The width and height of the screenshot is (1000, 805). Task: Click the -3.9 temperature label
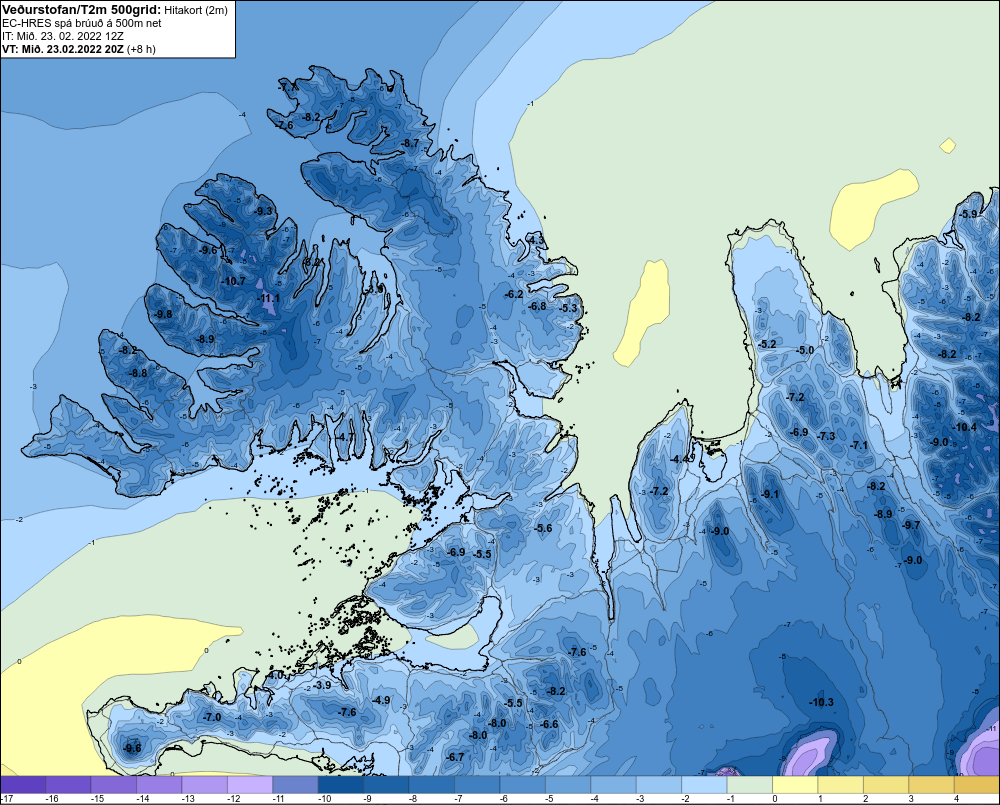coord(322,684)
